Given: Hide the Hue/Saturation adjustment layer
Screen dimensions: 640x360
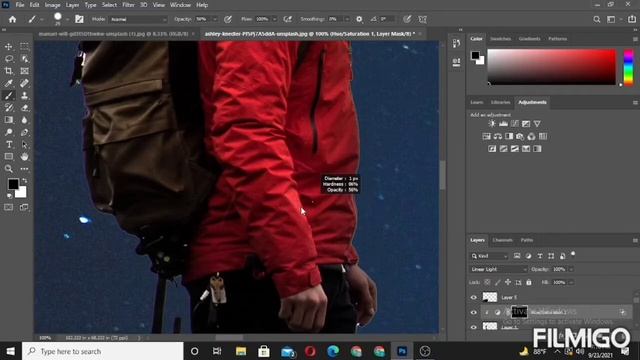Looking at the screenshot, I should pyautogui.click(x=473, y=313).
